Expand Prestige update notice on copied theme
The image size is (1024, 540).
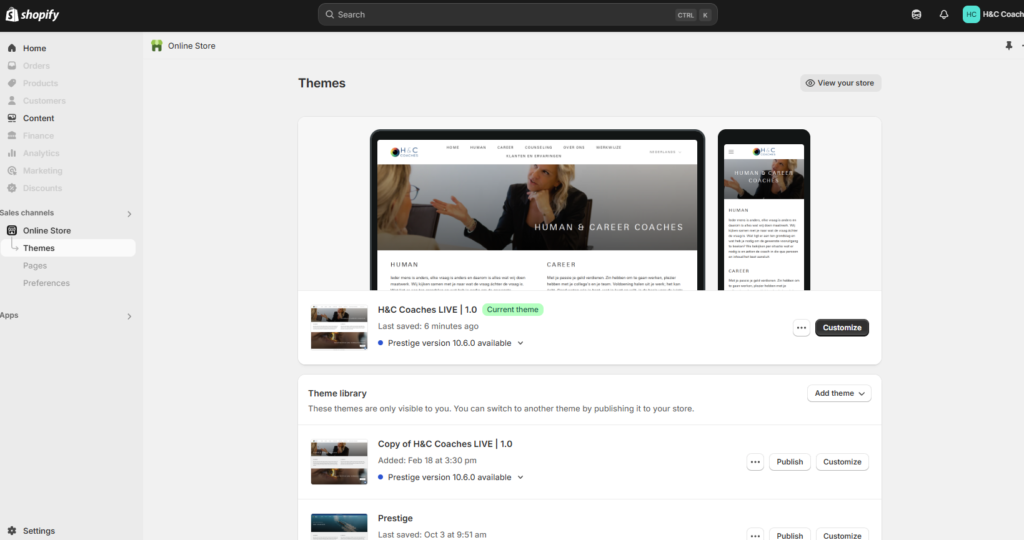pos(520,477)
